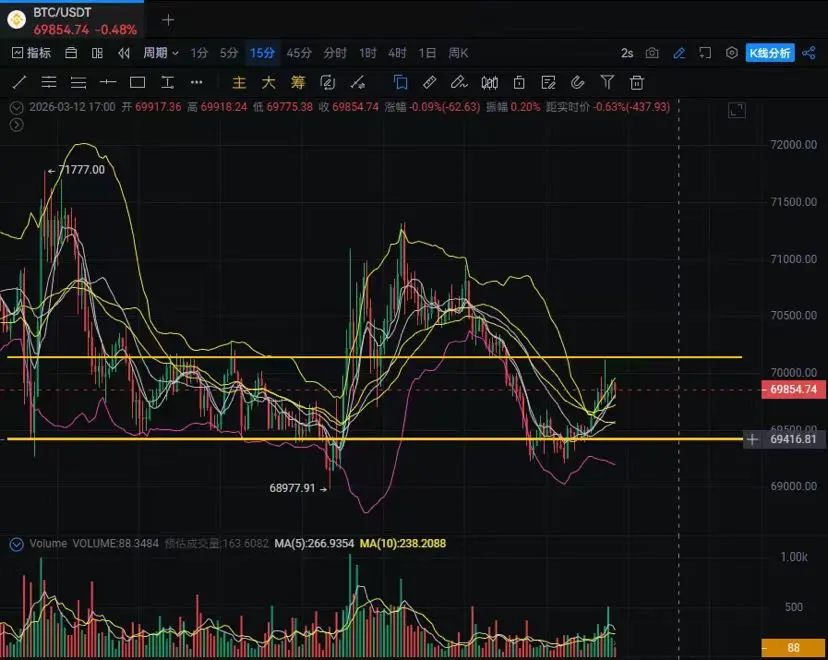The image size is (828, 660).
Task: Collapse the OHLC info row chevron
Action: click(x=17, y=108)
